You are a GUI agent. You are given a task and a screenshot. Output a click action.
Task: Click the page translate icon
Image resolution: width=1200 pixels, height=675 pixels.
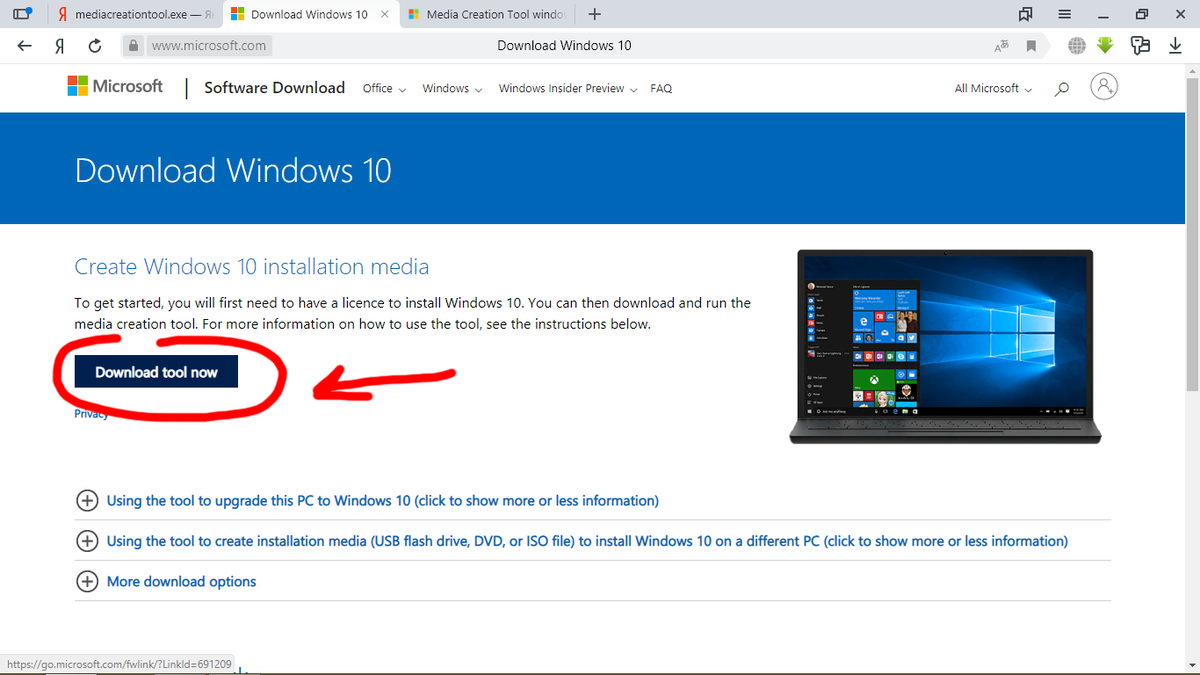(1001, 46)
